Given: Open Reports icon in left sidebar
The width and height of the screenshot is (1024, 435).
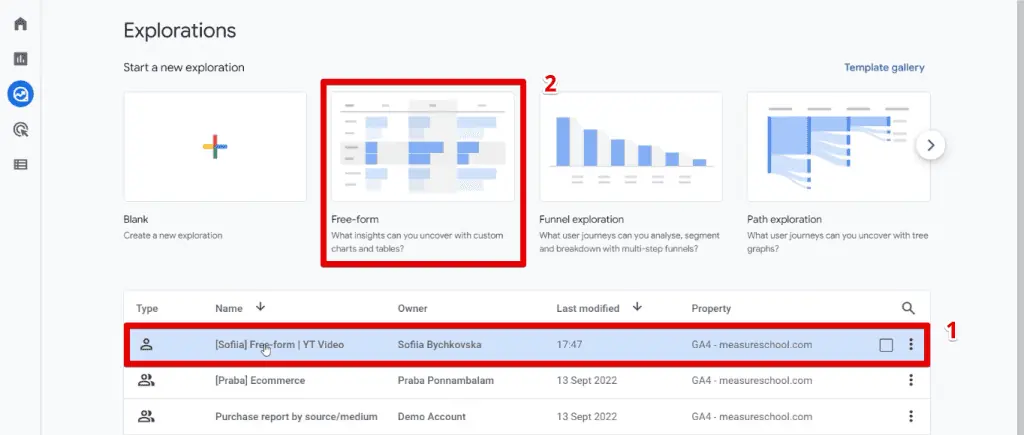Looking at the screenshot, I should pos(20,59).
